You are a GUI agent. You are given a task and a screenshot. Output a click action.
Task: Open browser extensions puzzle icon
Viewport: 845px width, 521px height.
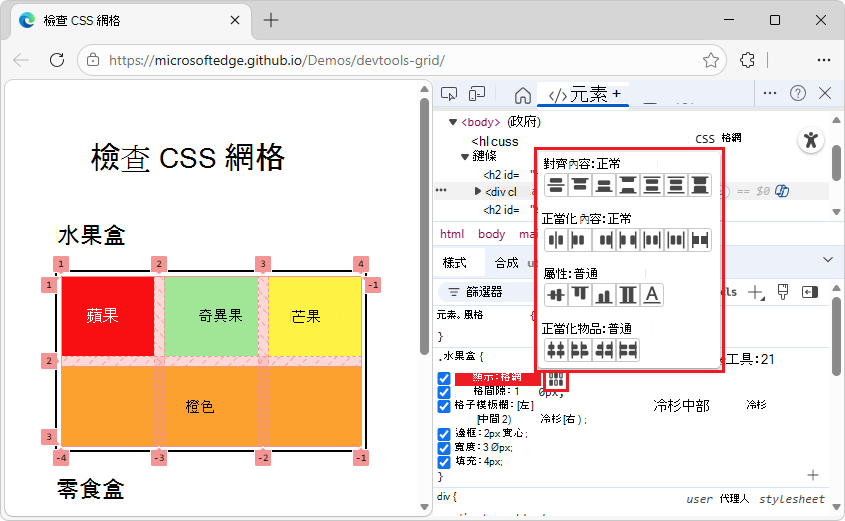click(x=747, y=60)
